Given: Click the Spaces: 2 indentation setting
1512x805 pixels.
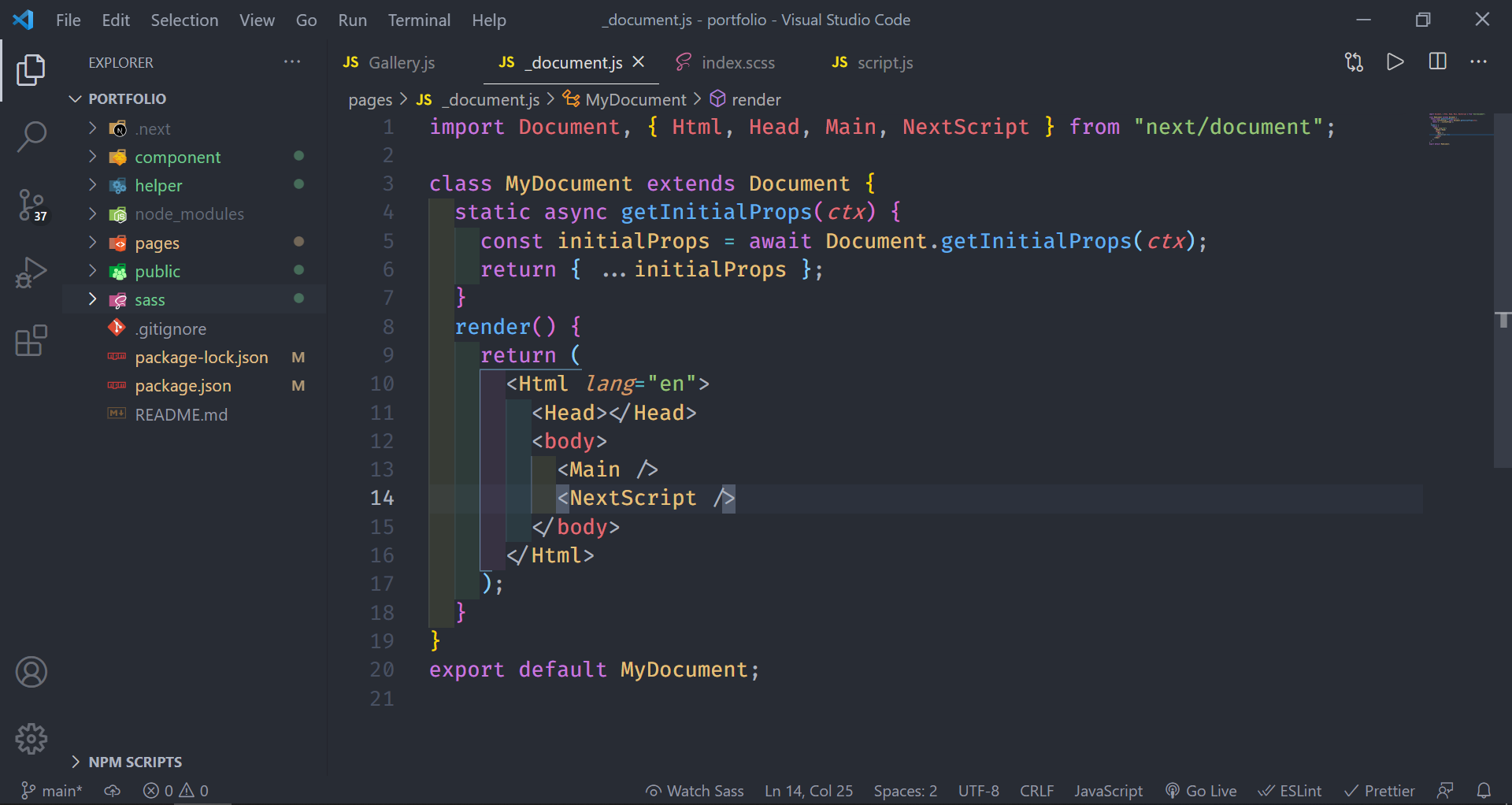Looking at the screenshot, I should [x=905, y=791].
